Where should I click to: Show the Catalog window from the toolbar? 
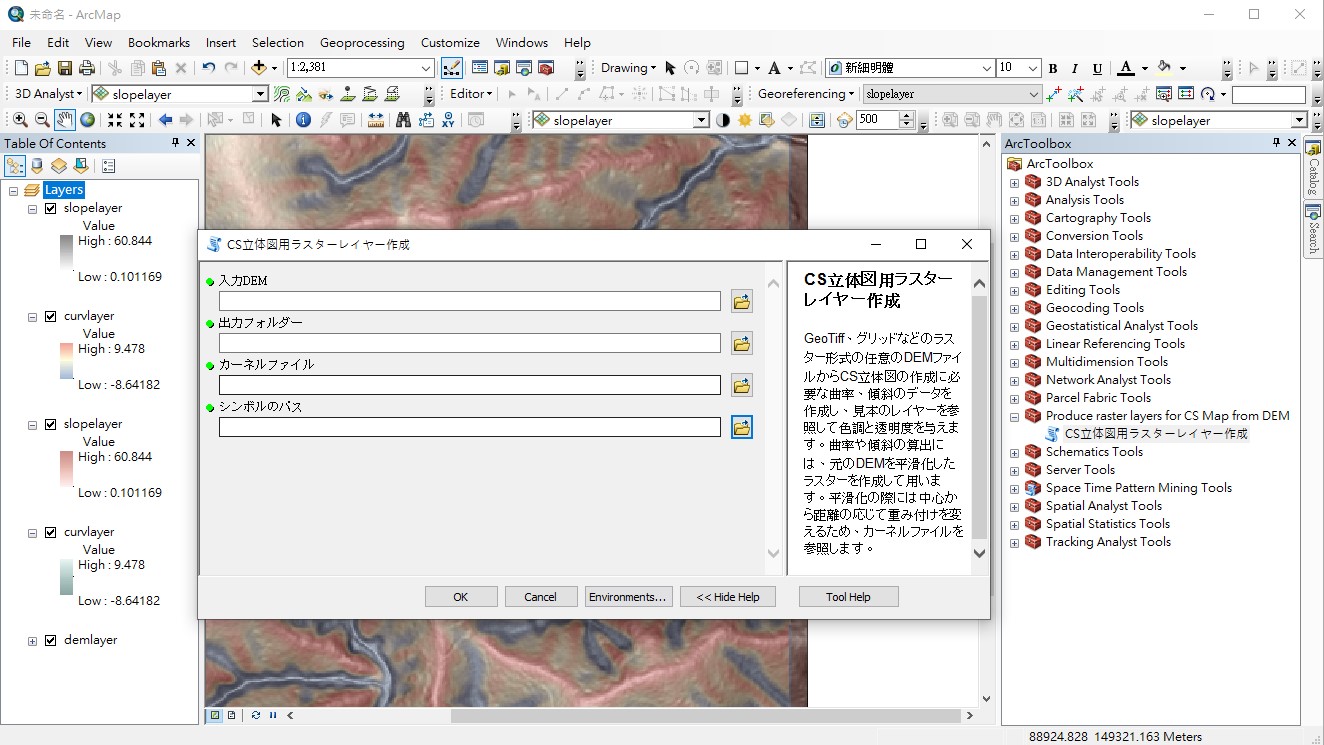pos(502,68)
